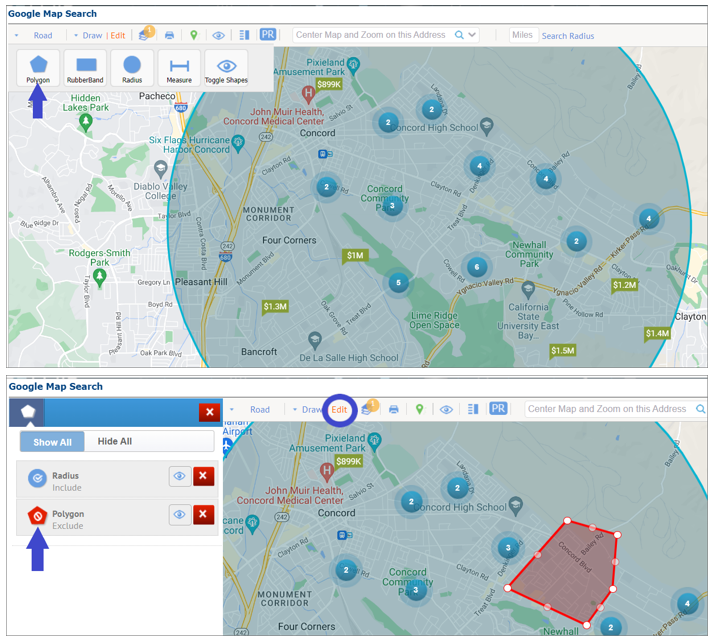Viewport: 712px width, 640px height.
Task: Open the Draw menu in upper toolbar
Action: (92, 35)
